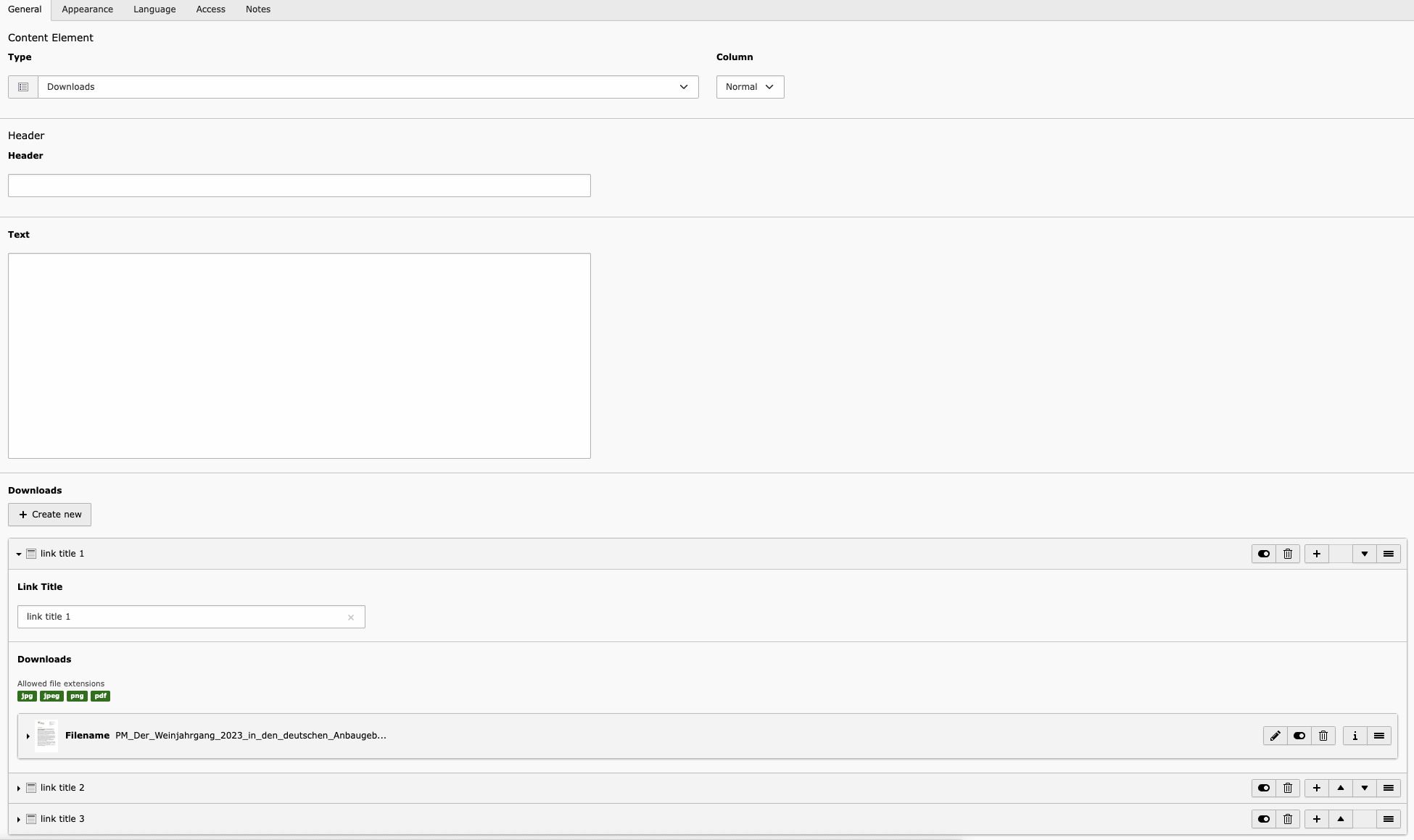Move link title 3 up
The height and width of the screenshot is (840, 1414).
[x=1340, y=819]
